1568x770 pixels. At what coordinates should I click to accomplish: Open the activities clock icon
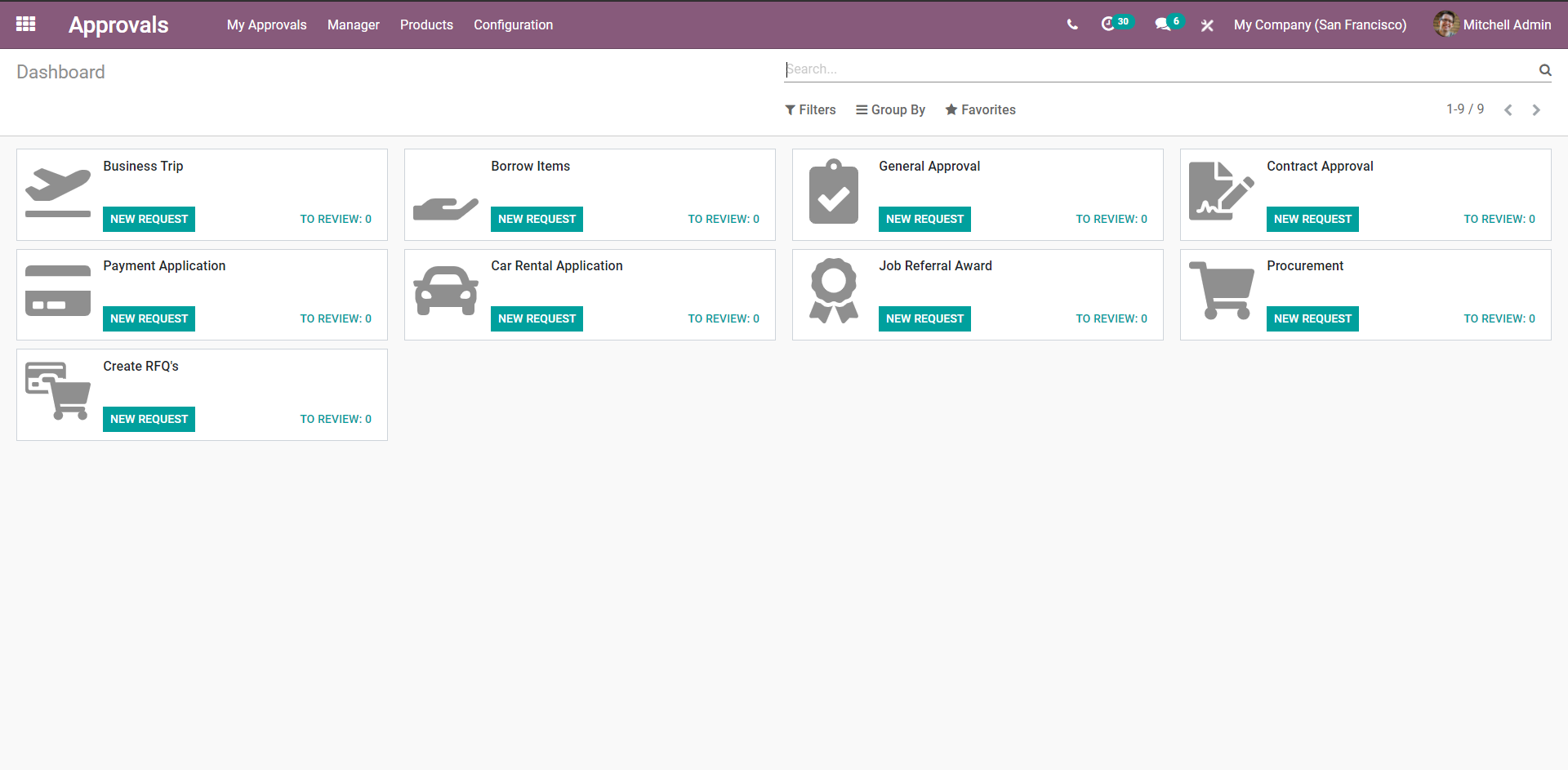click(1108, 24)
